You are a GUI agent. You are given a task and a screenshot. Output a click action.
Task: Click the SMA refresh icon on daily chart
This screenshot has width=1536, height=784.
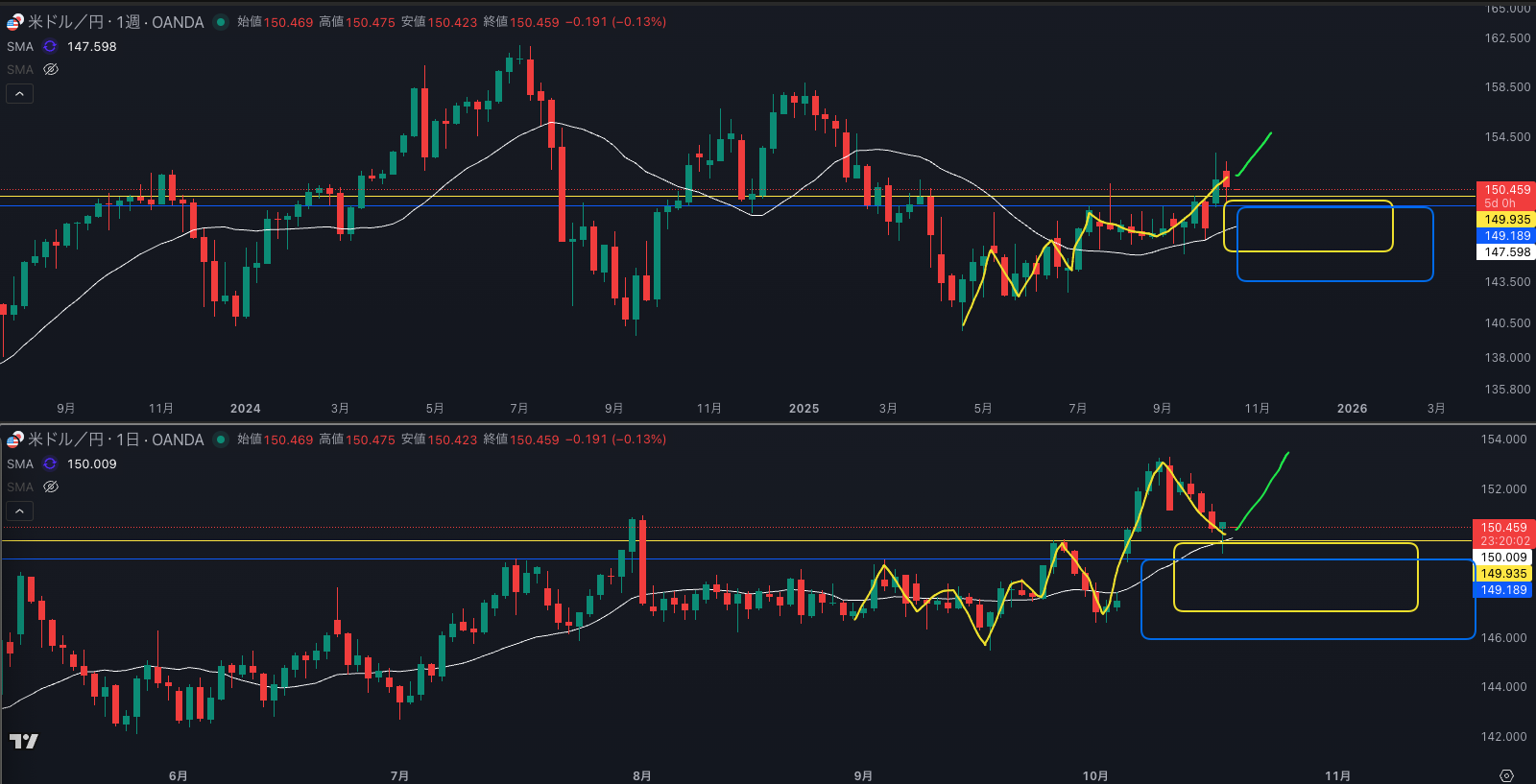(50, 463)
